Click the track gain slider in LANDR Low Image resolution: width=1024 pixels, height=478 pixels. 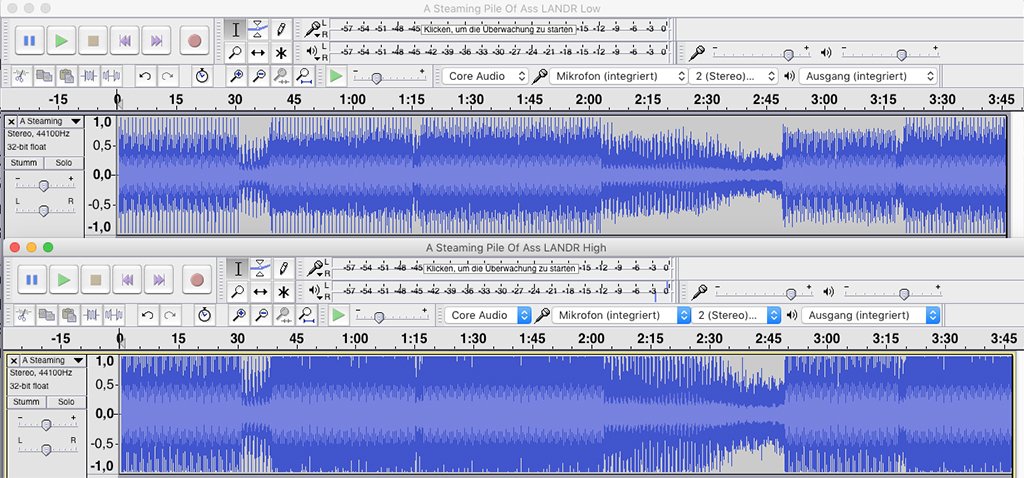pyautogui.click(x=44, y=185)
